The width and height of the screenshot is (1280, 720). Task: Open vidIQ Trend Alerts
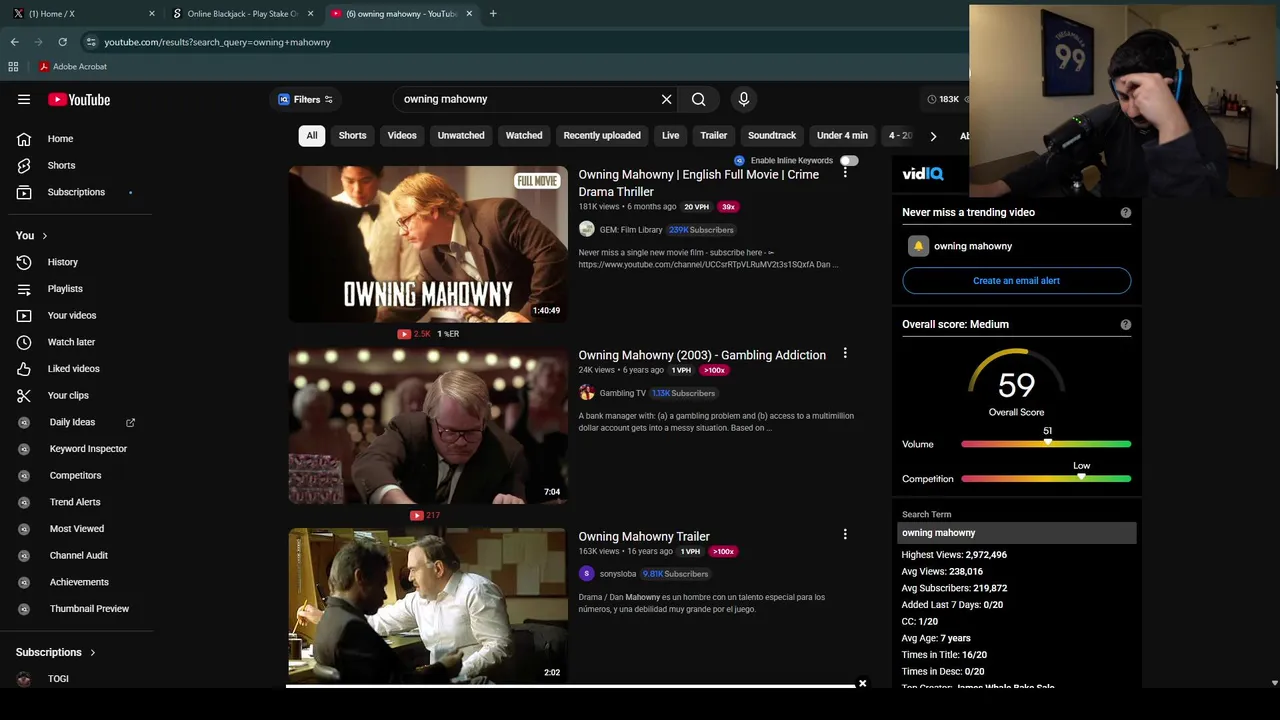76,502
